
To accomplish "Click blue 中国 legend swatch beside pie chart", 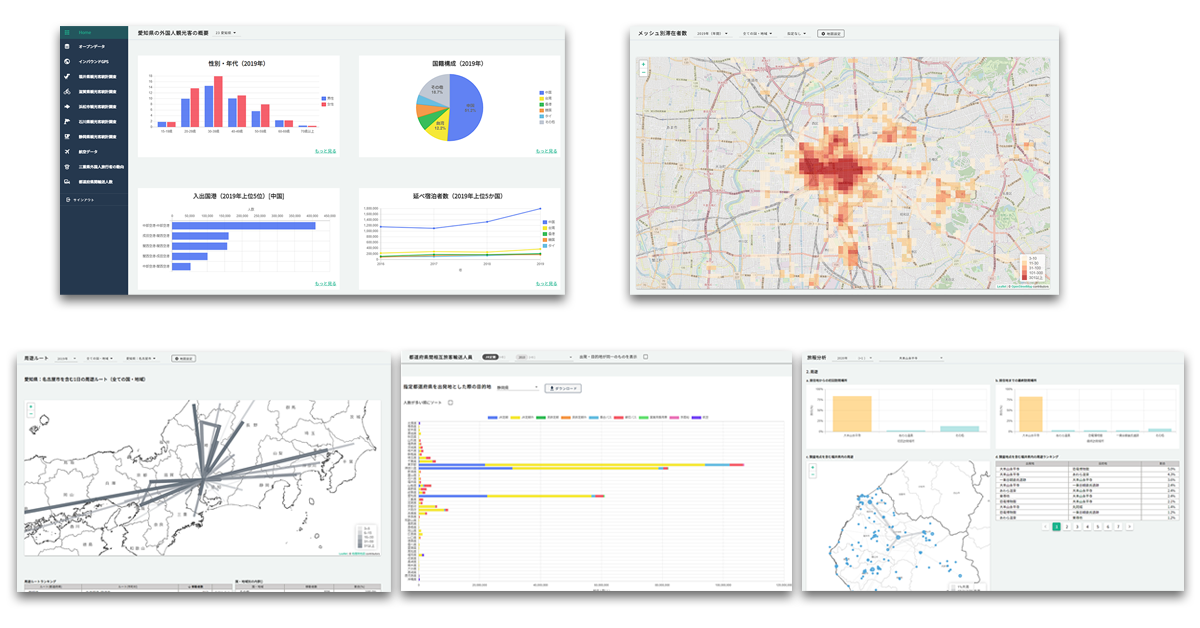I will tap(541, 92).
